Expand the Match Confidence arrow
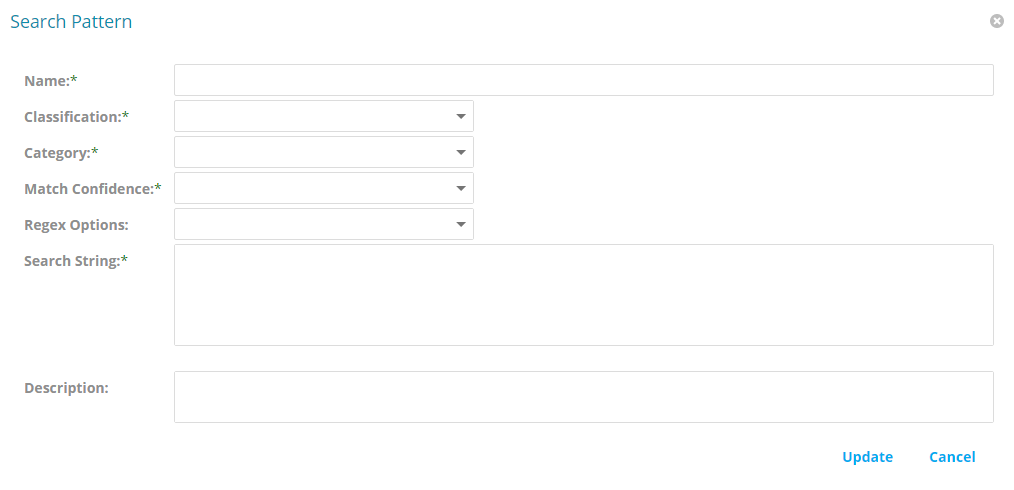 pos(460,188)
